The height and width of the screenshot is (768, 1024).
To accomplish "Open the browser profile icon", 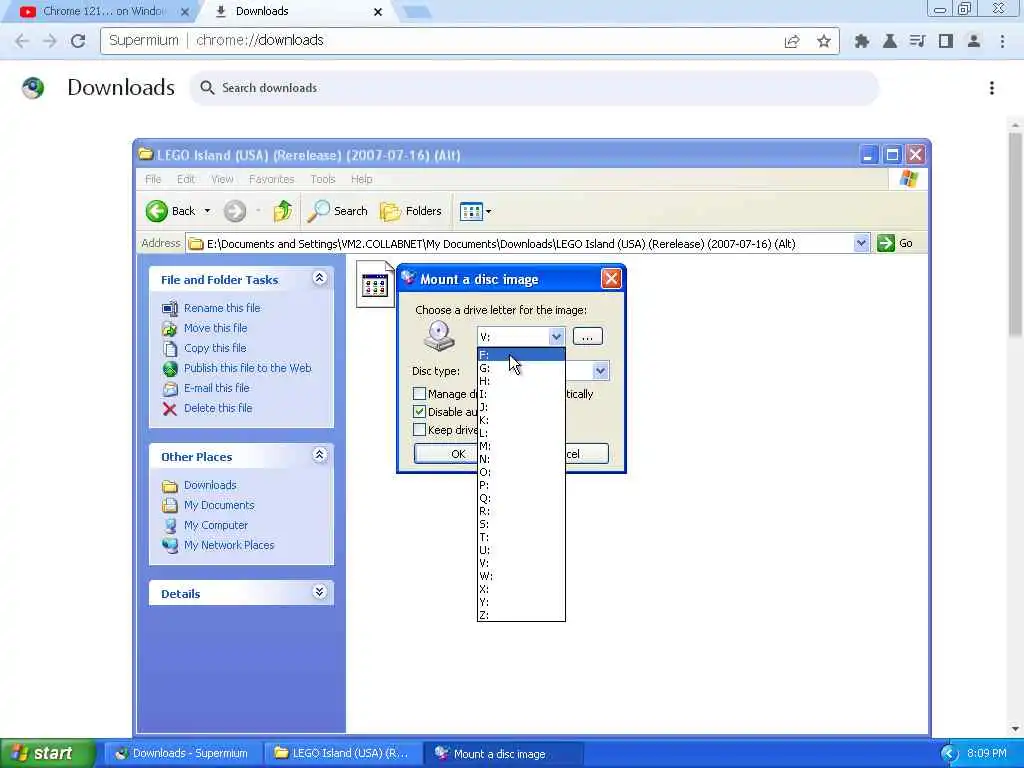I will [974, 41].
